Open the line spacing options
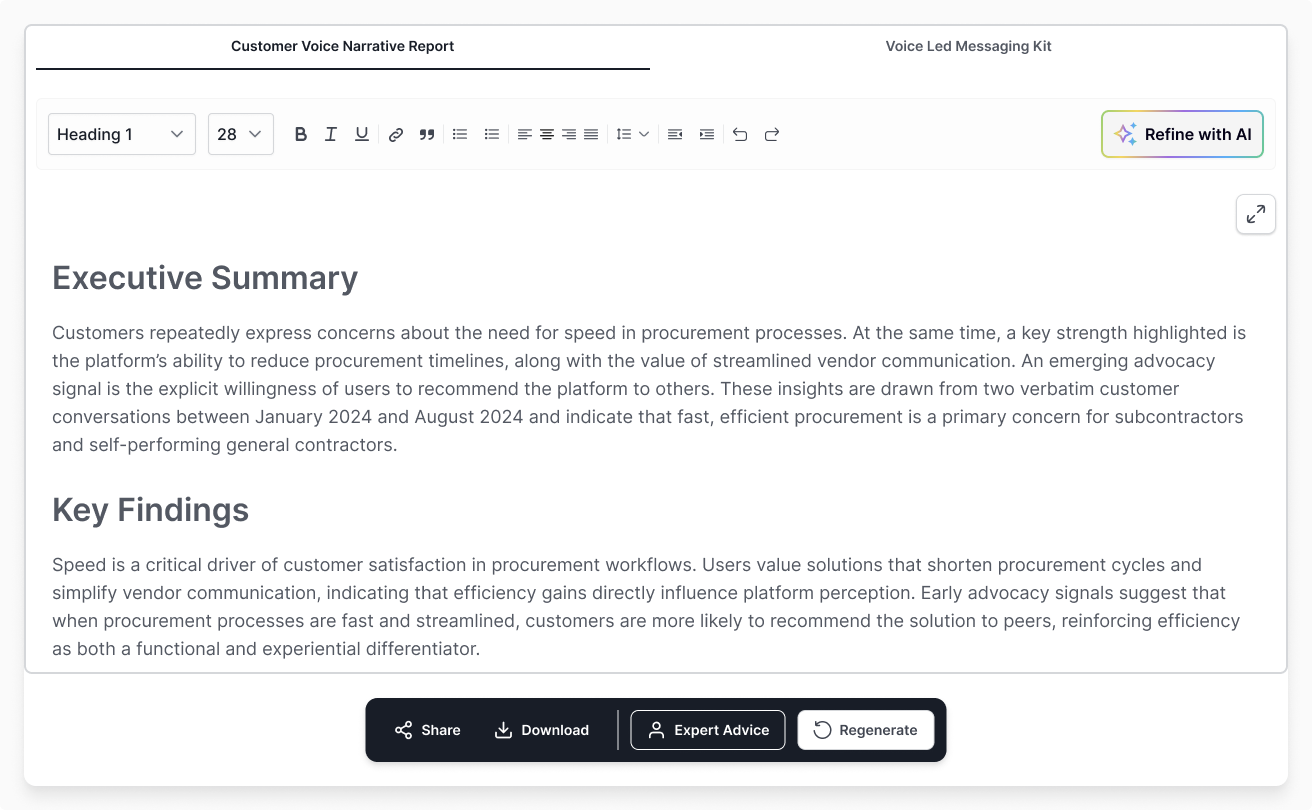 click(x=632, y=133)
